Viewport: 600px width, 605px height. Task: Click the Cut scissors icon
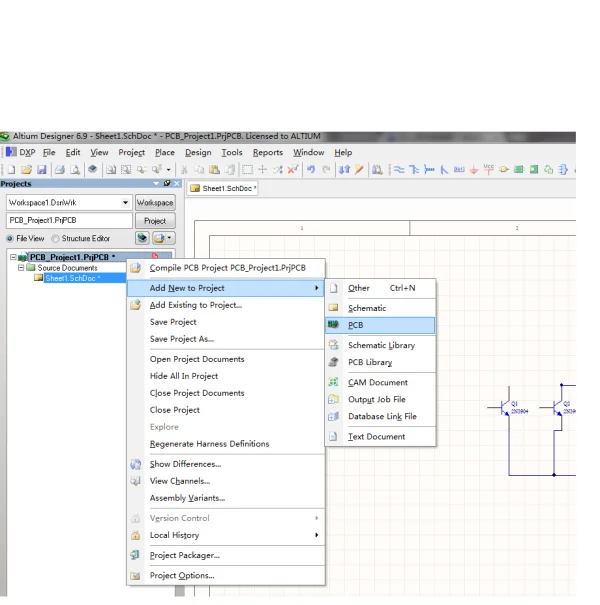click(184, 169)
